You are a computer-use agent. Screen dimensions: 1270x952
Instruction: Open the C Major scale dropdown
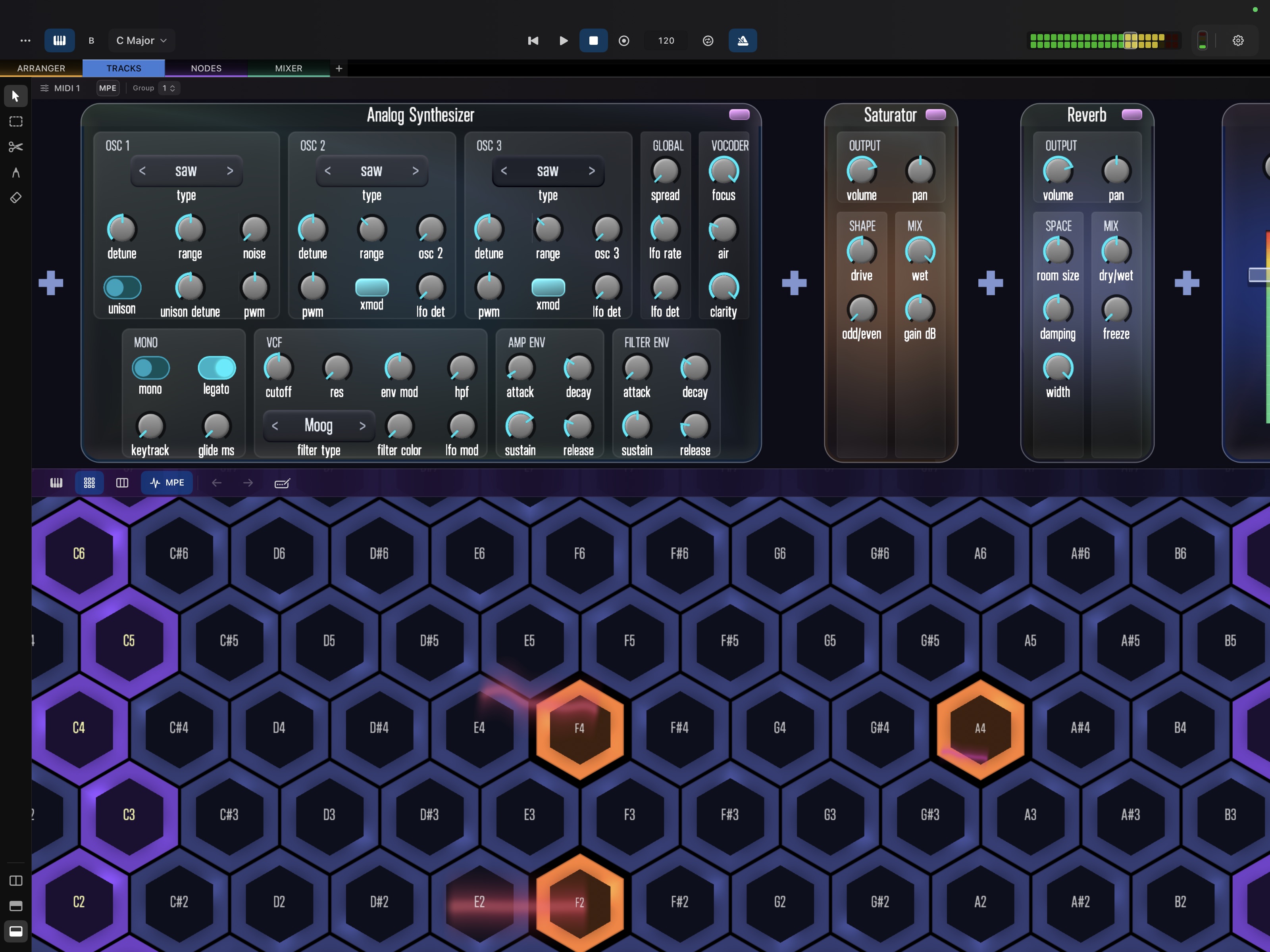(141, 41)
